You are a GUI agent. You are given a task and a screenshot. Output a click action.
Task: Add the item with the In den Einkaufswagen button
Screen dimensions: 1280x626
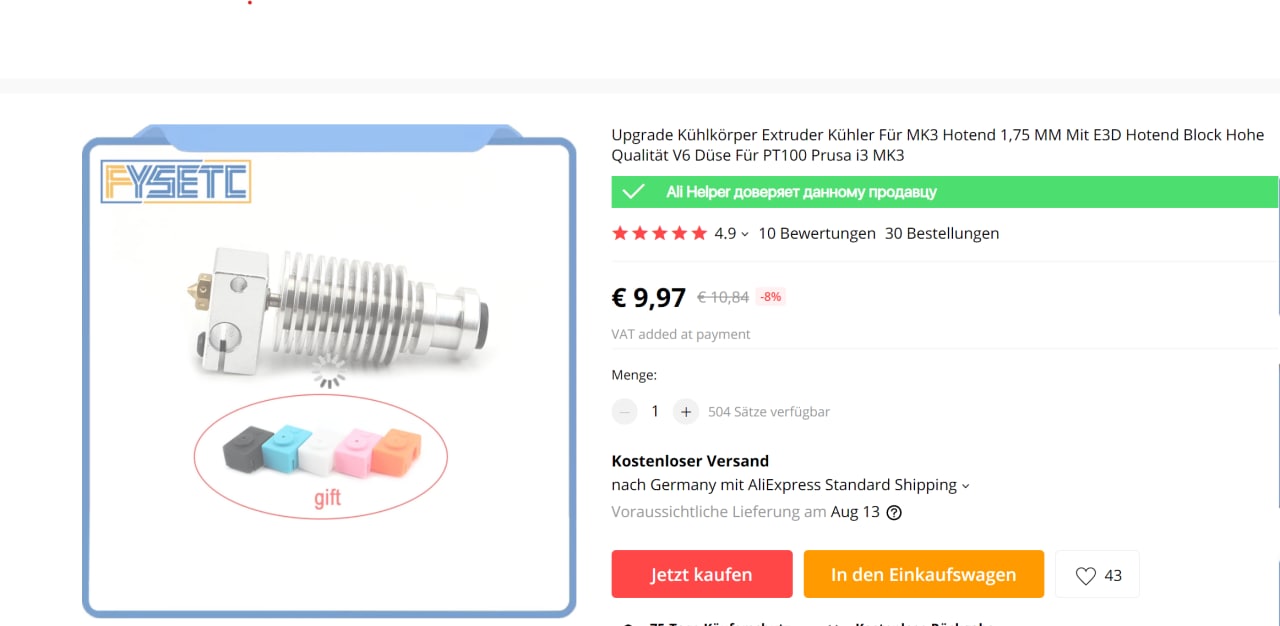pyautogui.click(x=923, y=574)
